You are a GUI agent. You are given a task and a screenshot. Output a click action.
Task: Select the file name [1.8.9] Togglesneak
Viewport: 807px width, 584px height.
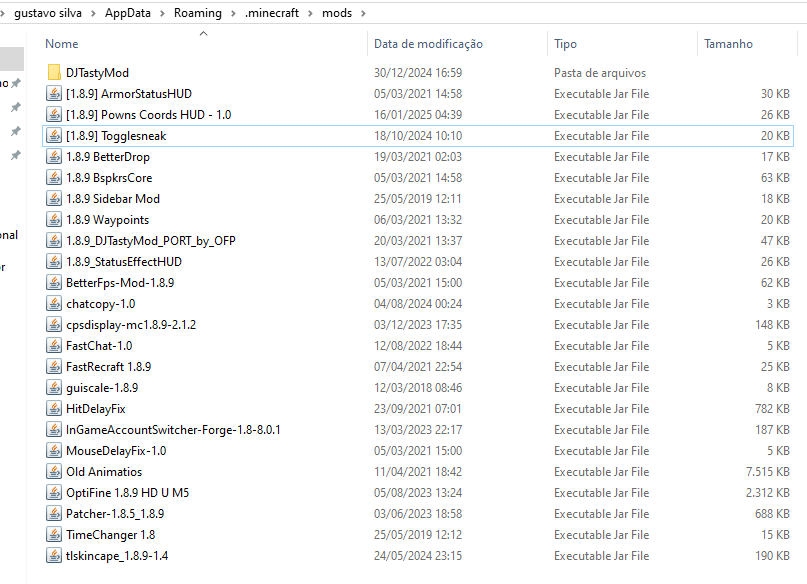[x=116, y=136]
